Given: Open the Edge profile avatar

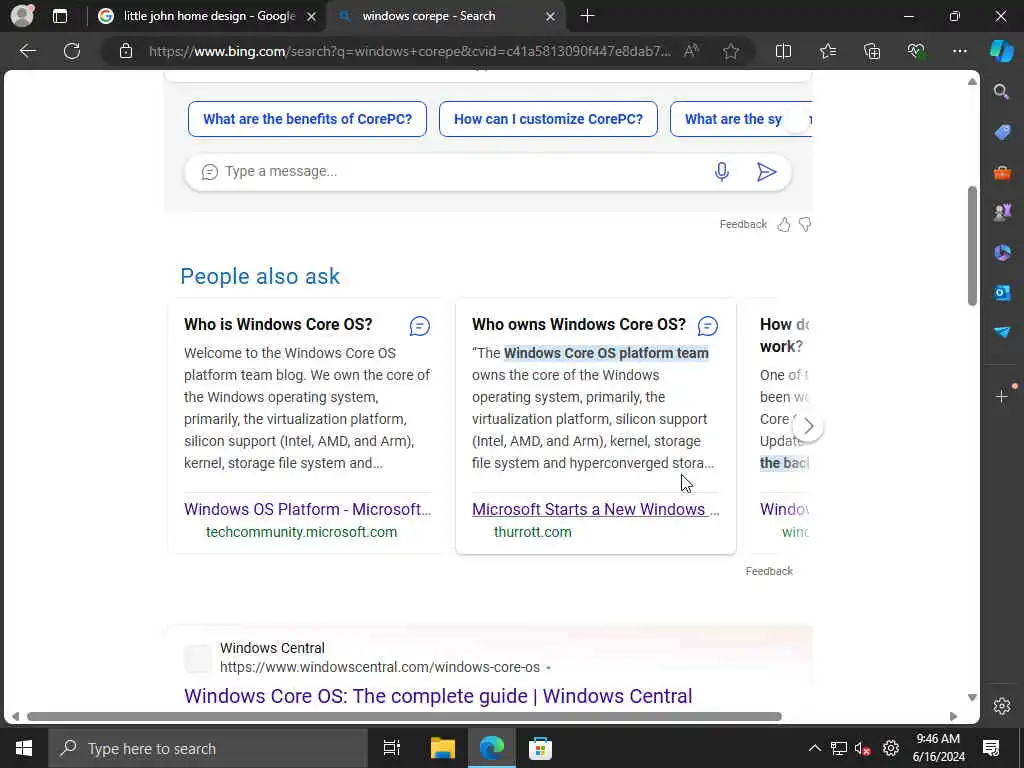Looking at the screenshot, I should [22, 16].
